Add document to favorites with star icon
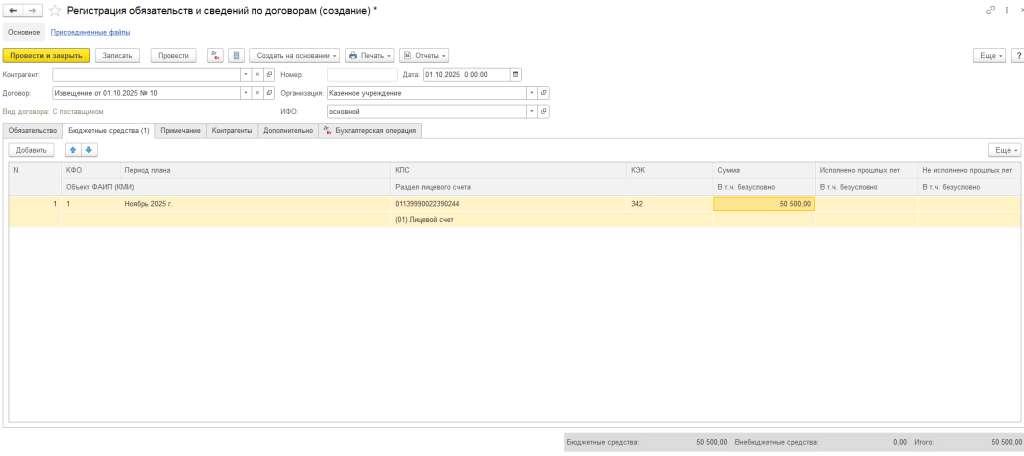Image resolution: width=1024 pixels, height=456 pixels. [54, 10]
